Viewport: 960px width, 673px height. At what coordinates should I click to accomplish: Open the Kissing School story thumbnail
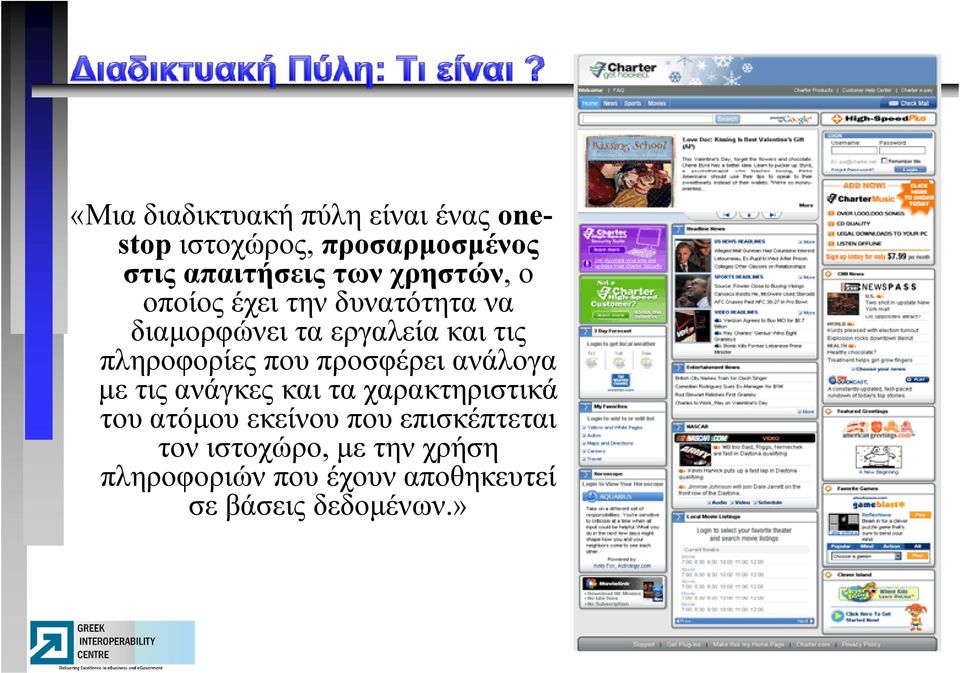[x=629, y=171]
